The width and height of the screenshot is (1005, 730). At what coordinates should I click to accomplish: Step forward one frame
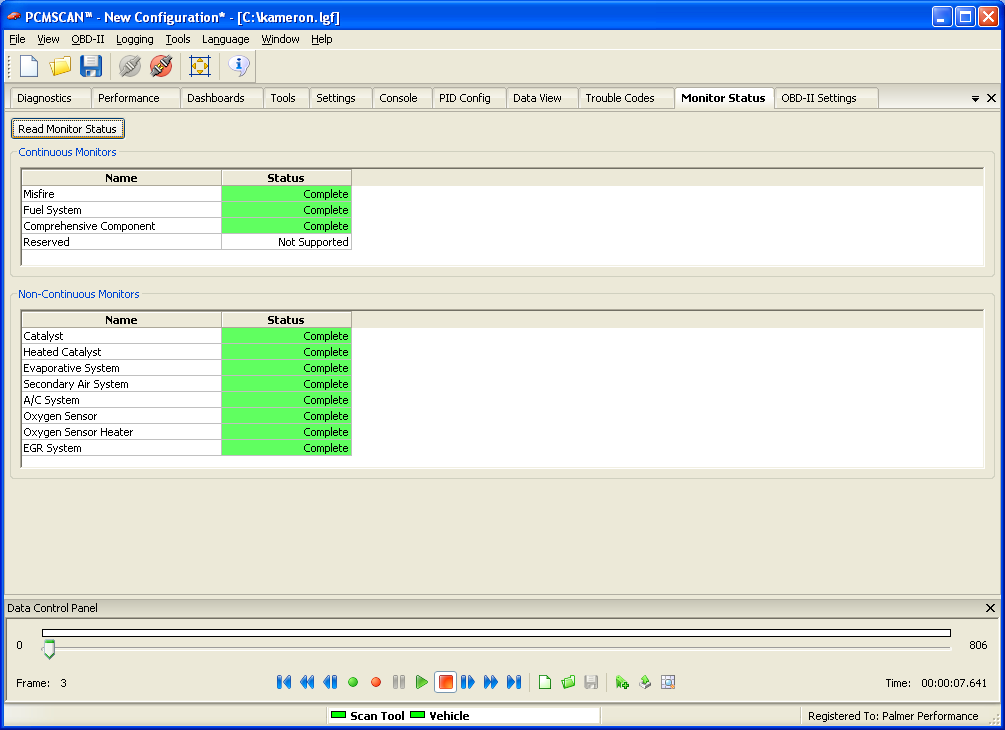pos(468,682)
